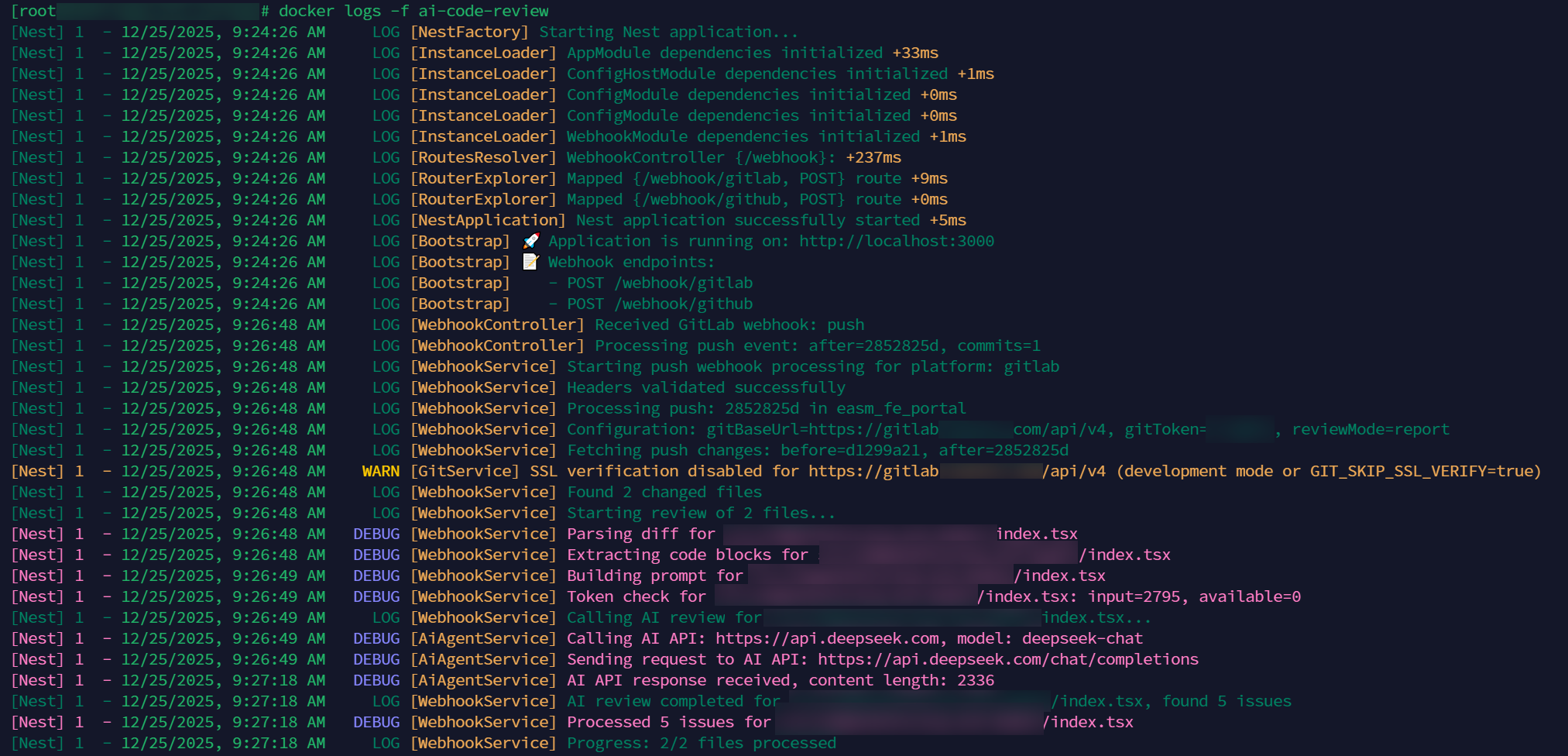
Task: Click the +33ms timing value
Action: [x=915, y=53]
